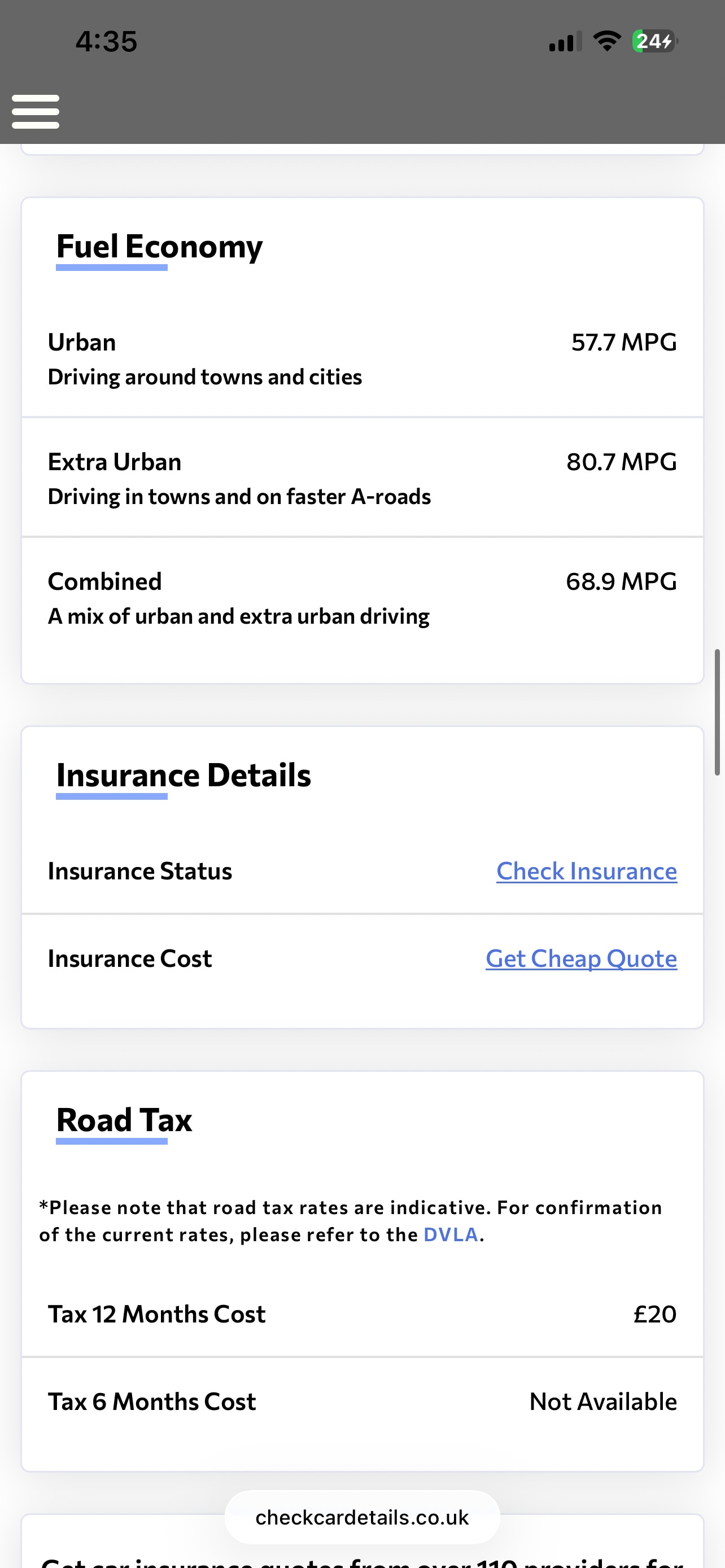The width and height of the screenshot is (725, 1568).
Task: Tap the checkcardetails.co.uk address pill
Action: point(362,1517)
